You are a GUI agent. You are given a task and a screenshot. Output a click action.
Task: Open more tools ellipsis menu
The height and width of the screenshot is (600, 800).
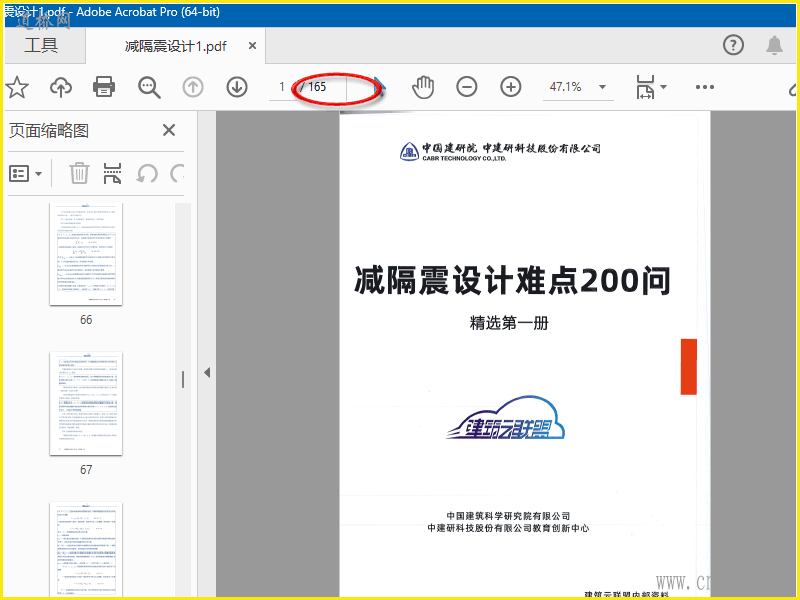[x=705, y=87]
